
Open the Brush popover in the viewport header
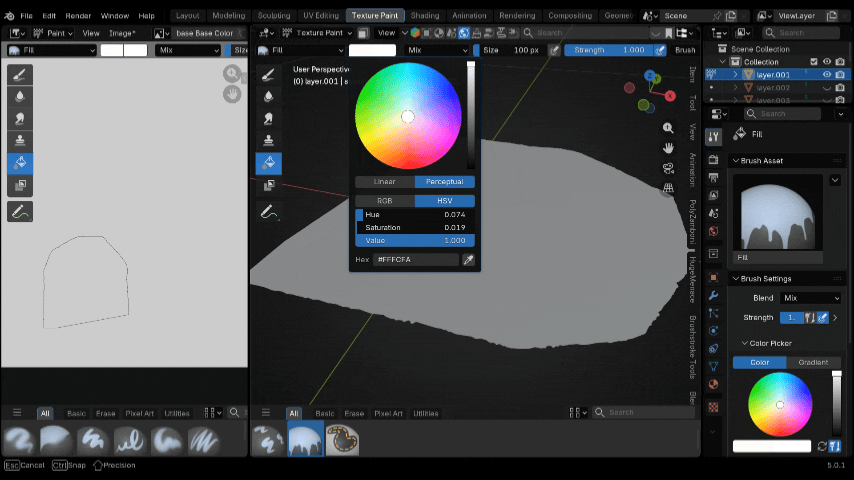point(685,50)
